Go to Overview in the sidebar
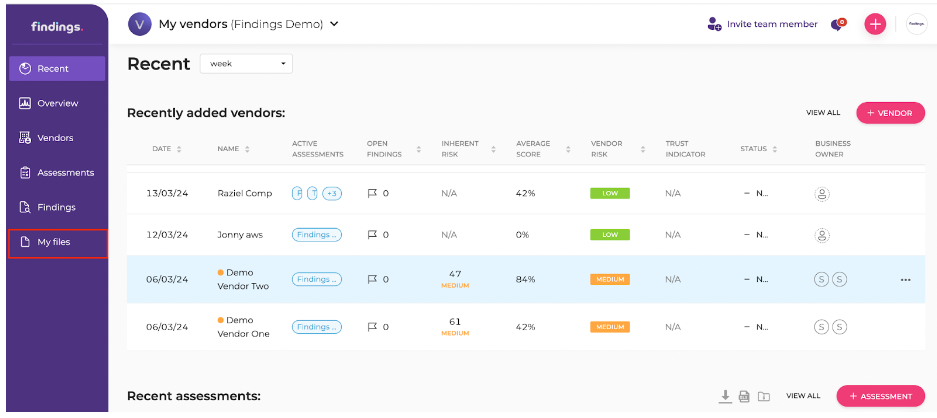 coord(57,103)
